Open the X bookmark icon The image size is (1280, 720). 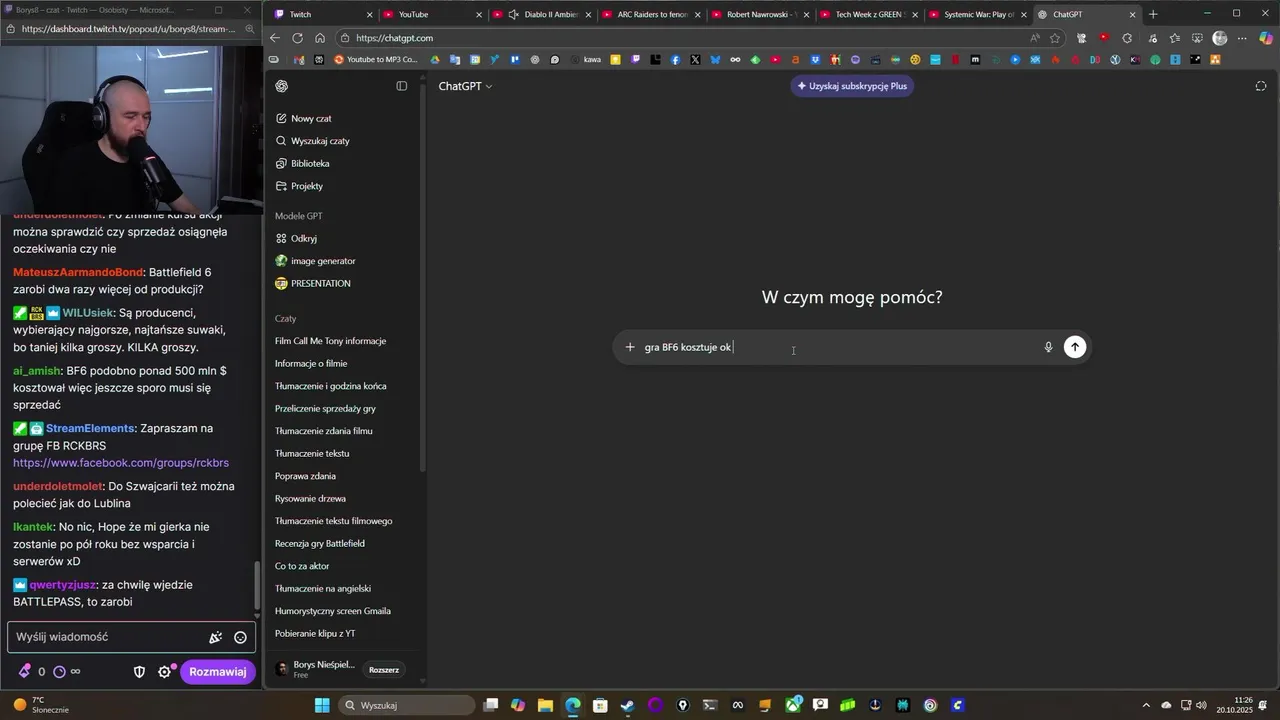[x=695, y=60]
